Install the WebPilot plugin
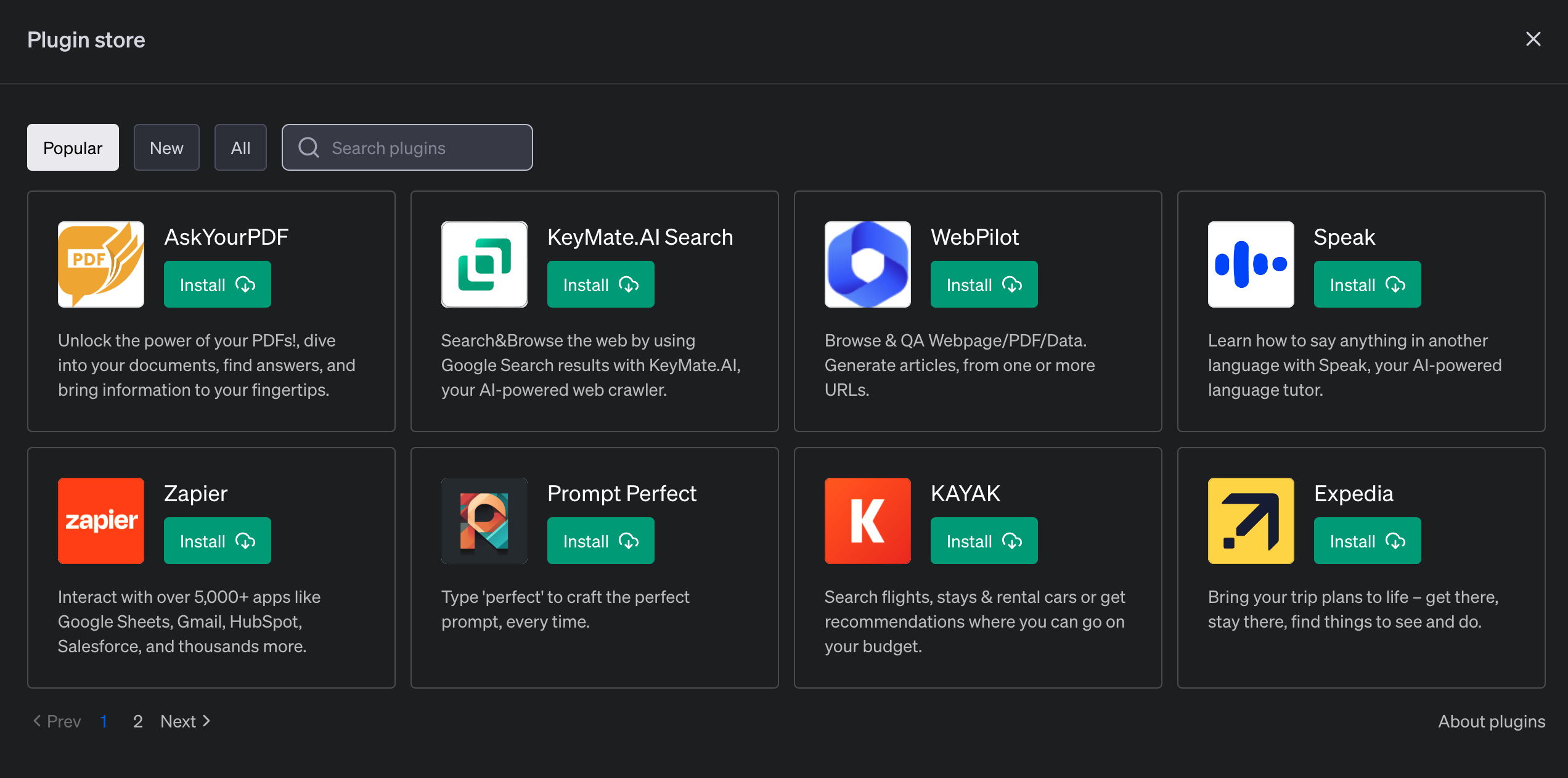This screenshot has height=778, width=1568. 984,284
